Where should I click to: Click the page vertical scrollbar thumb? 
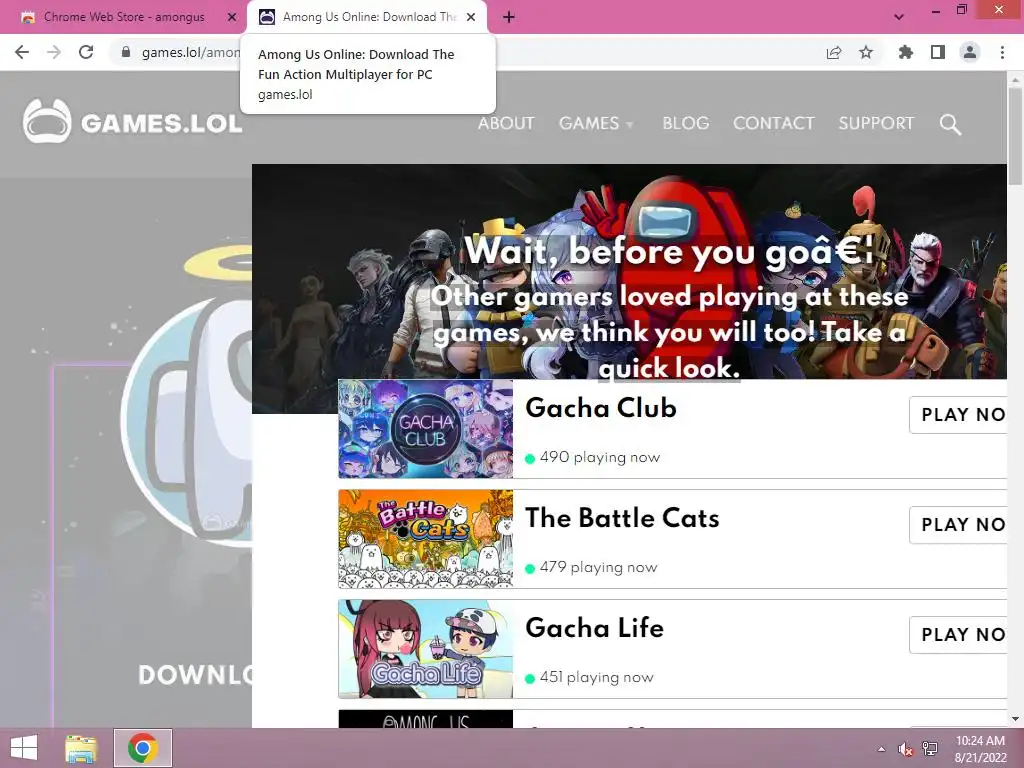click(1015, 136)
